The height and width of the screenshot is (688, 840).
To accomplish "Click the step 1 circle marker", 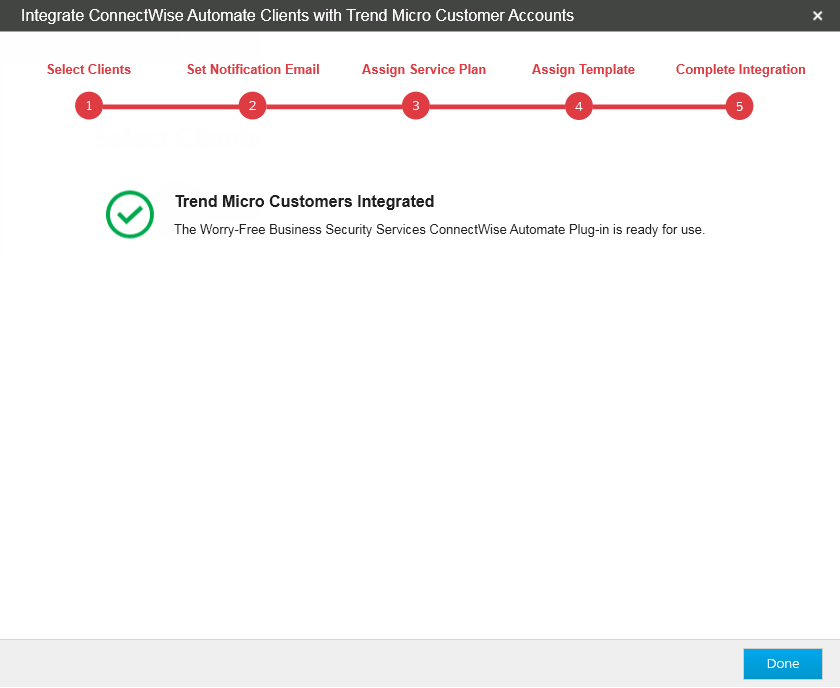I will coord(89,106).
